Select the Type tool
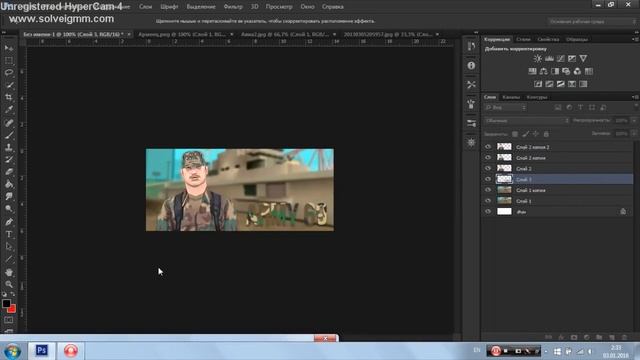 click(9, 234)
